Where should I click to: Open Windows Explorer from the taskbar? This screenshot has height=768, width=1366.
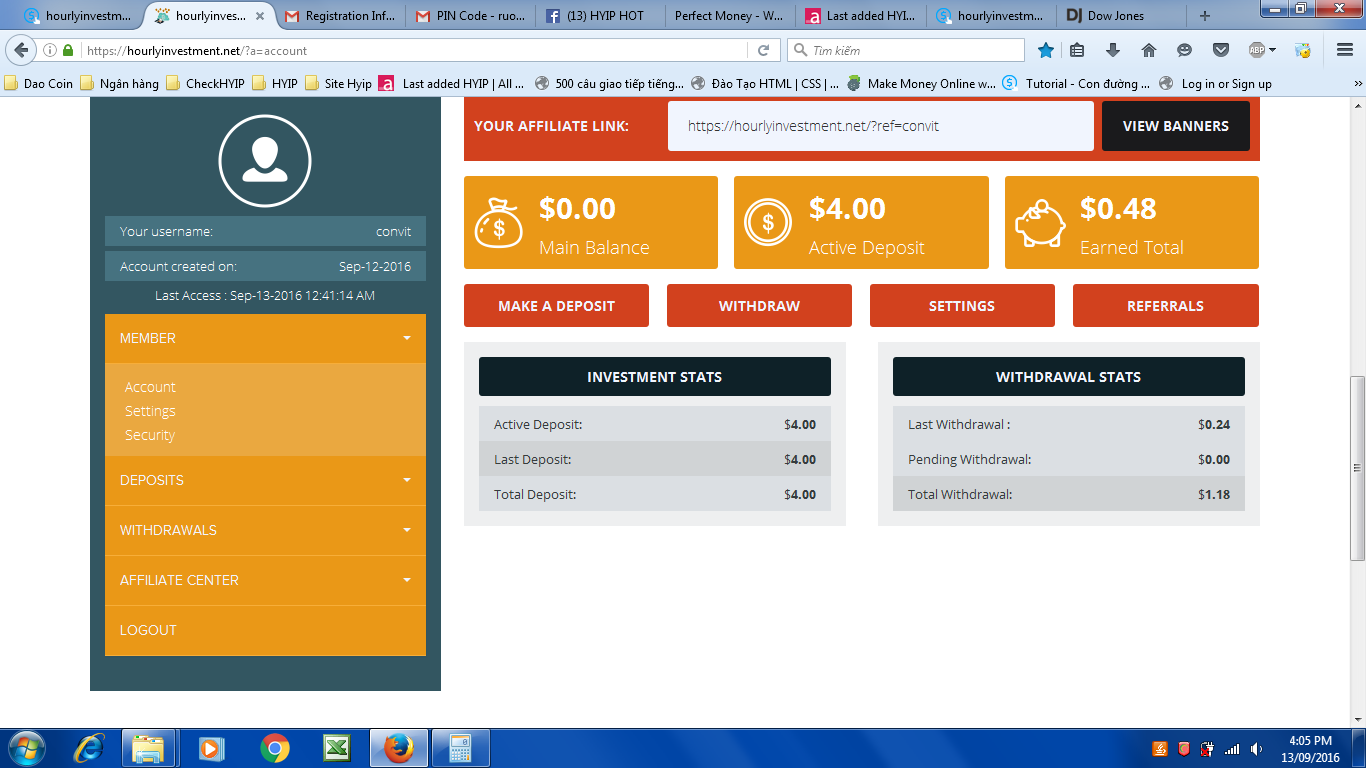point(148,748)
